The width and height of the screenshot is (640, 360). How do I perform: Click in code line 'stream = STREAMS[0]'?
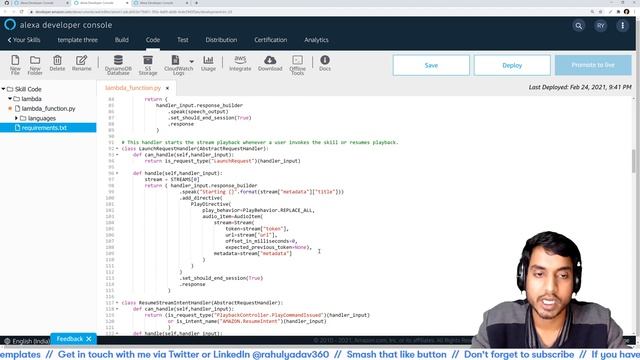pyautogui.click(x=172, y=180)
